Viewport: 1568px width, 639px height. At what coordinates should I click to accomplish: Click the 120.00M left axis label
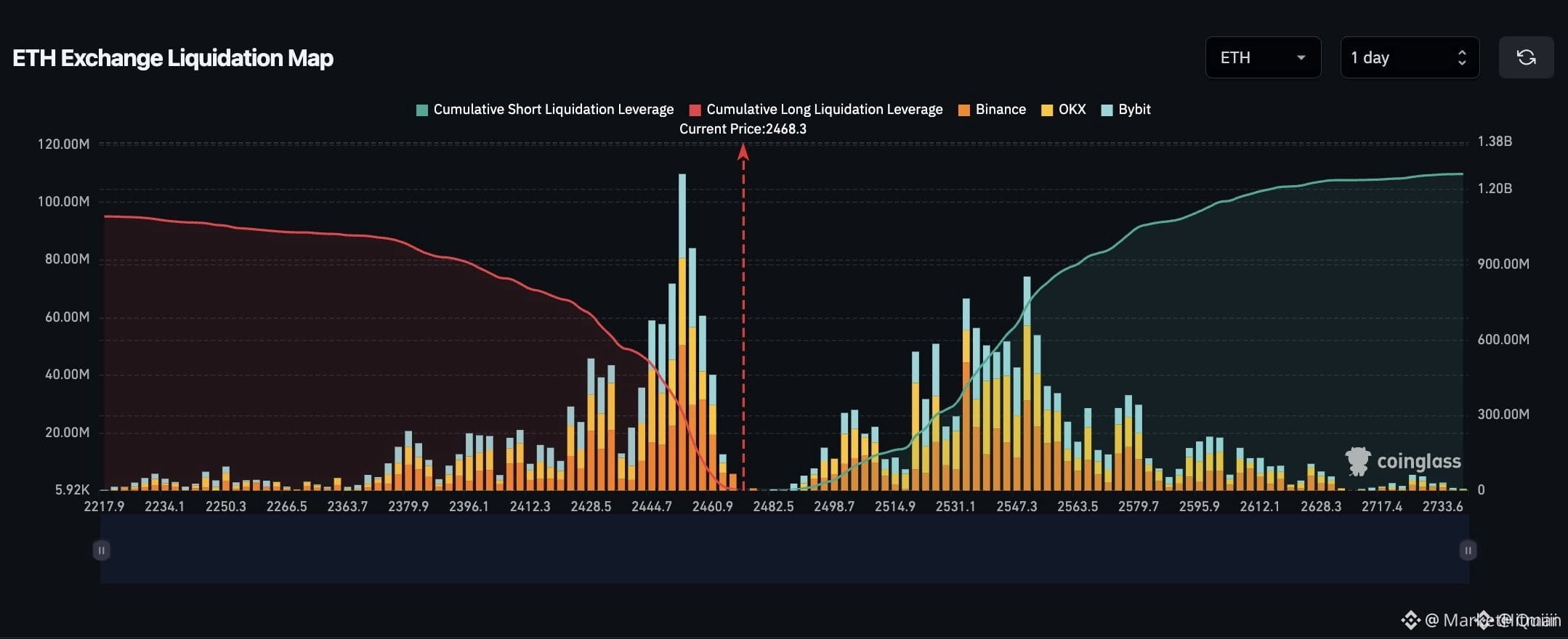point(64,144)
